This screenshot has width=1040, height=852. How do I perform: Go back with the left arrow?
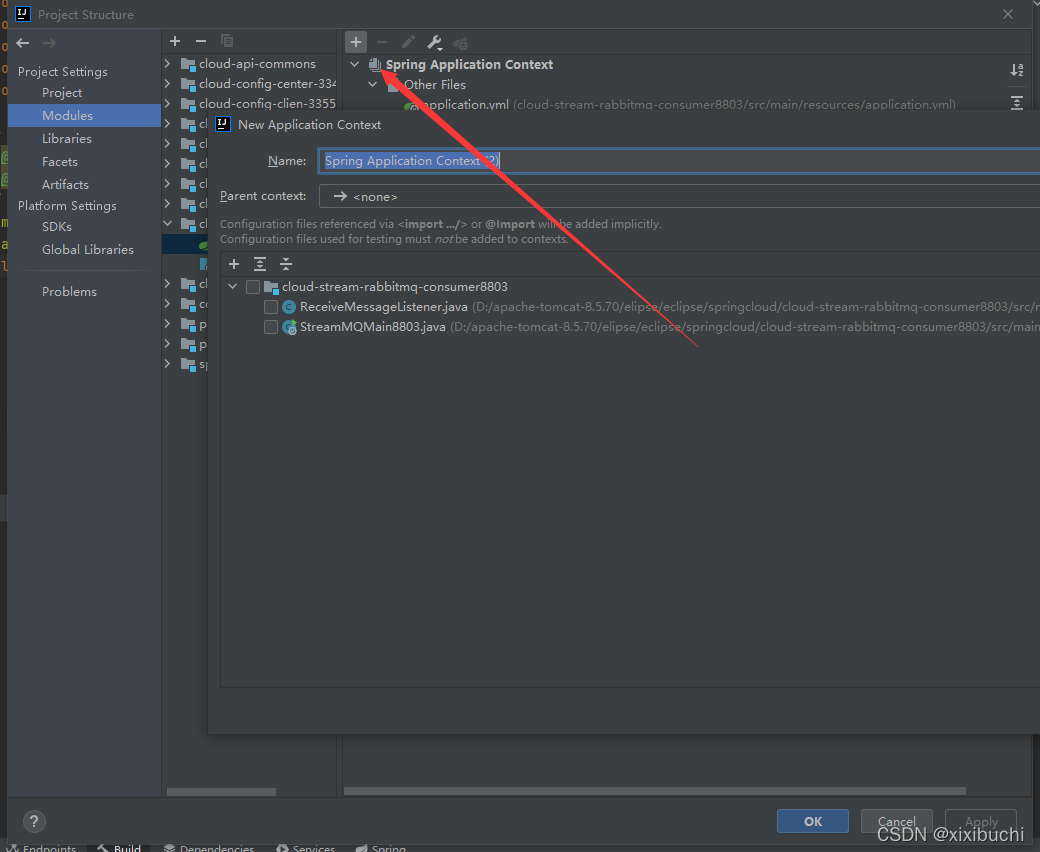click(x=23, y=43)
